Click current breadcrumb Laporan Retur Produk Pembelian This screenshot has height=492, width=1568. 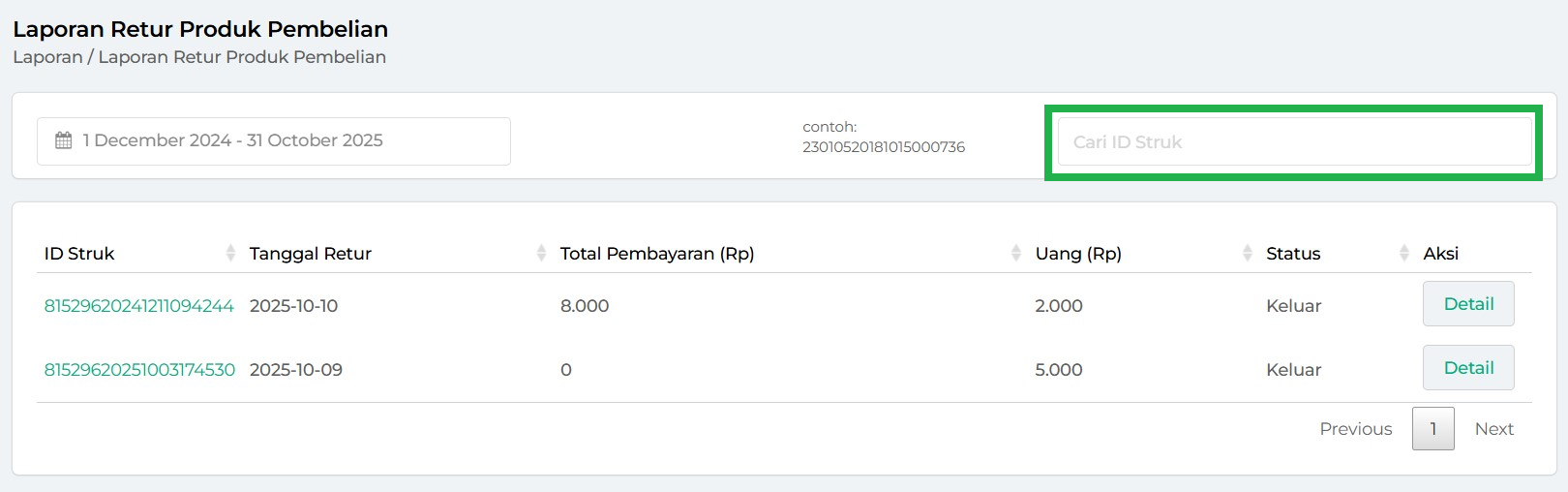click(242, 57)
